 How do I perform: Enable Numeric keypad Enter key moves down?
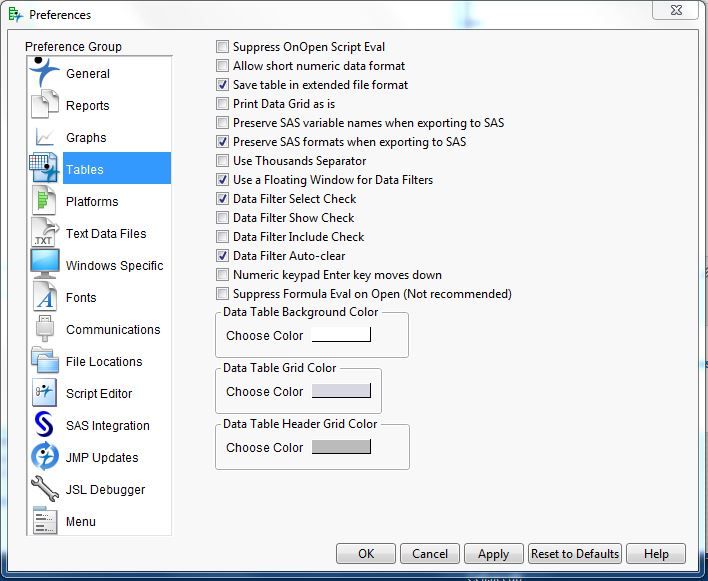point(222,274)
